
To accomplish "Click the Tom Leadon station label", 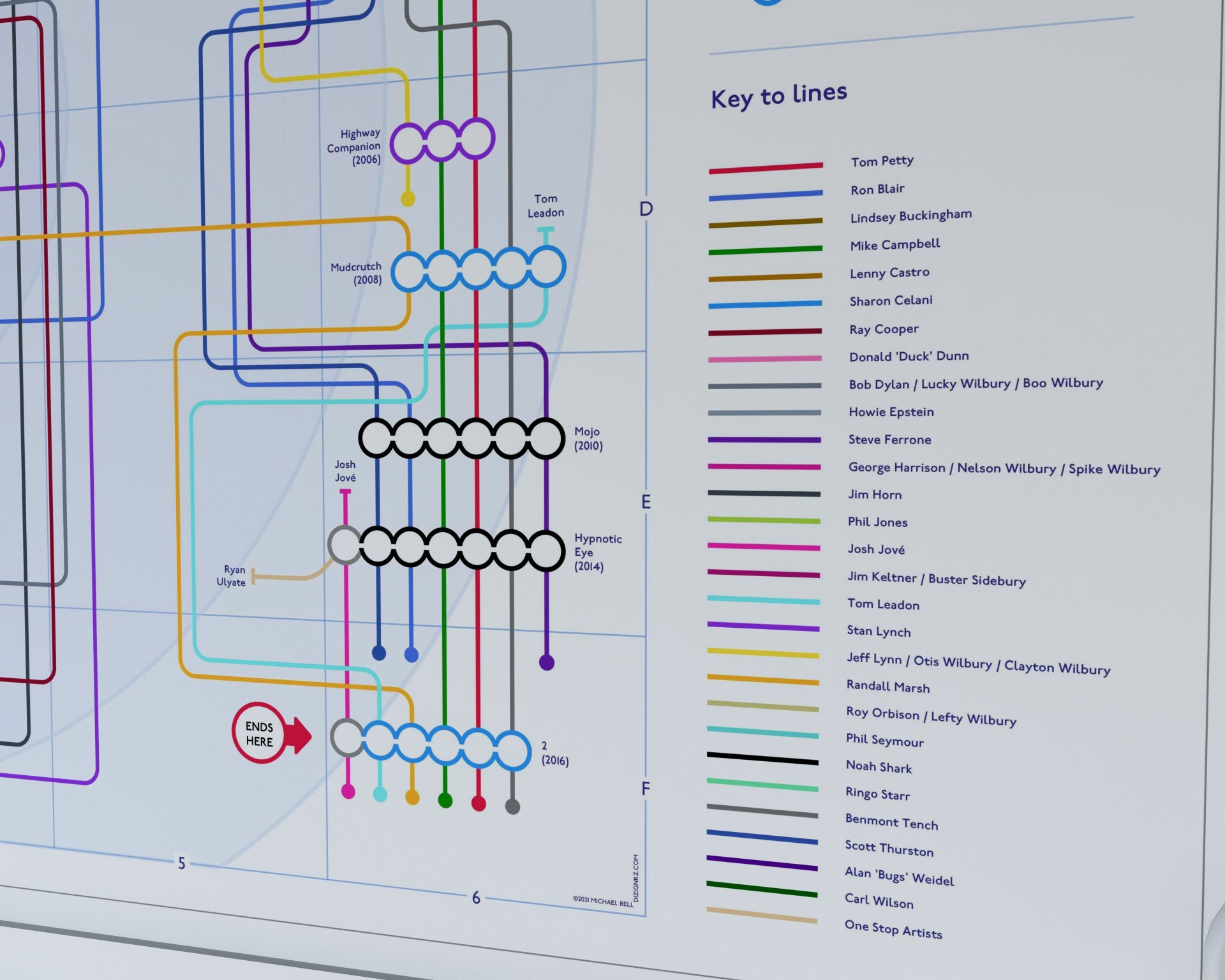I will [546, 205].
